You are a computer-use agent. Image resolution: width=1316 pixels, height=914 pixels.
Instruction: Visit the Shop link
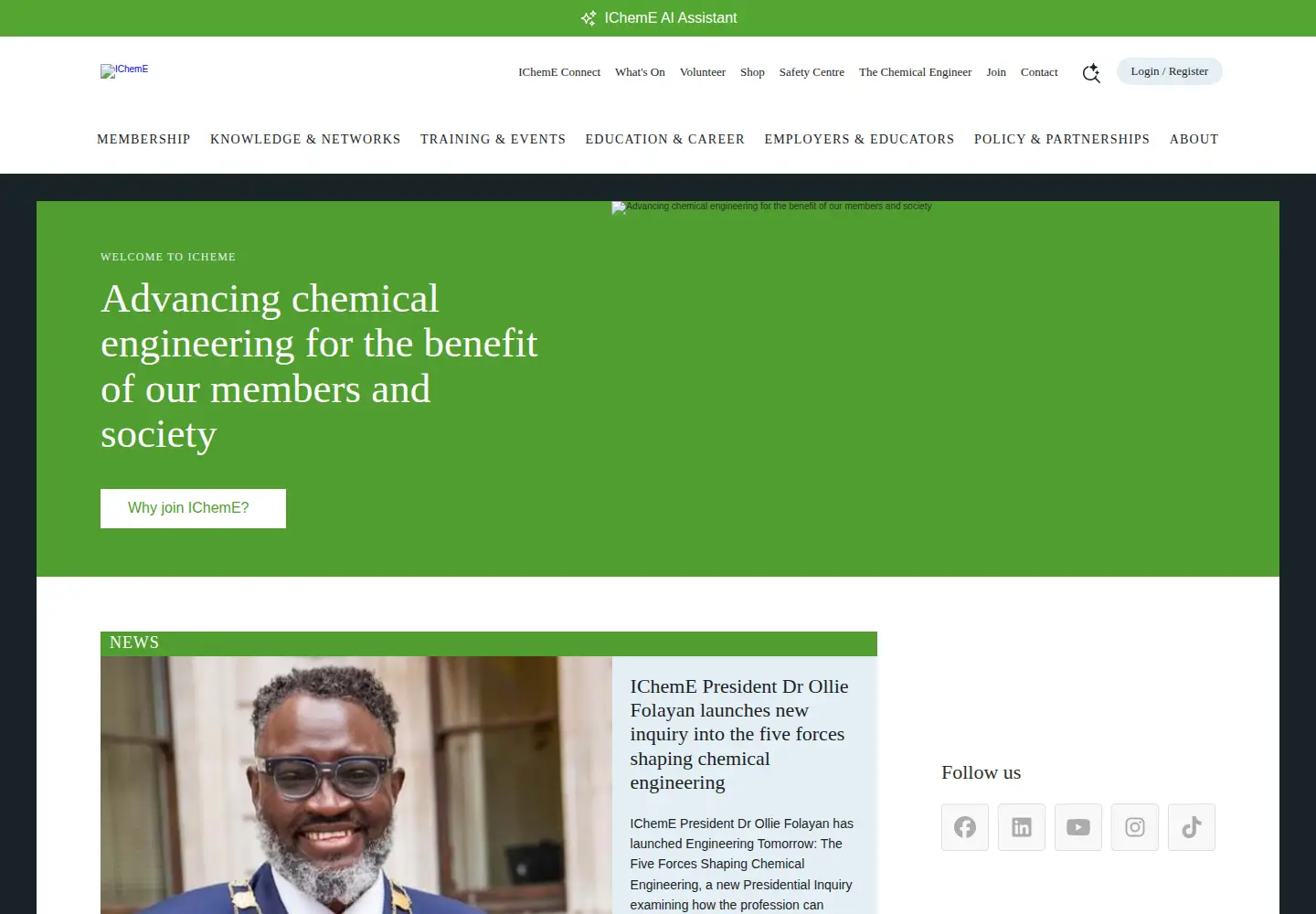tap(752, 72)
